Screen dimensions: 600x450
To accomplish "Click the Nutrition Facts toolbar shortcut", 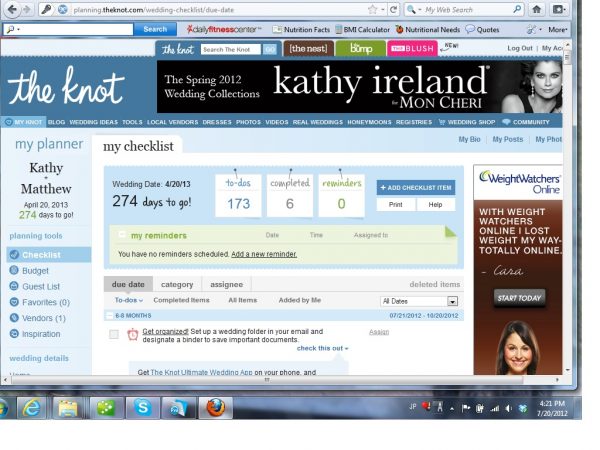I will pos(301,29).
